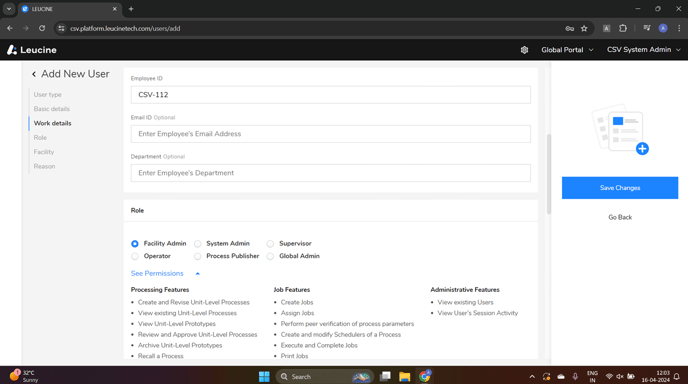Image resolution: width=688 pixels, height=384 pixels.
Task: Open site information icon in address bar
Action: click(61, 28)
